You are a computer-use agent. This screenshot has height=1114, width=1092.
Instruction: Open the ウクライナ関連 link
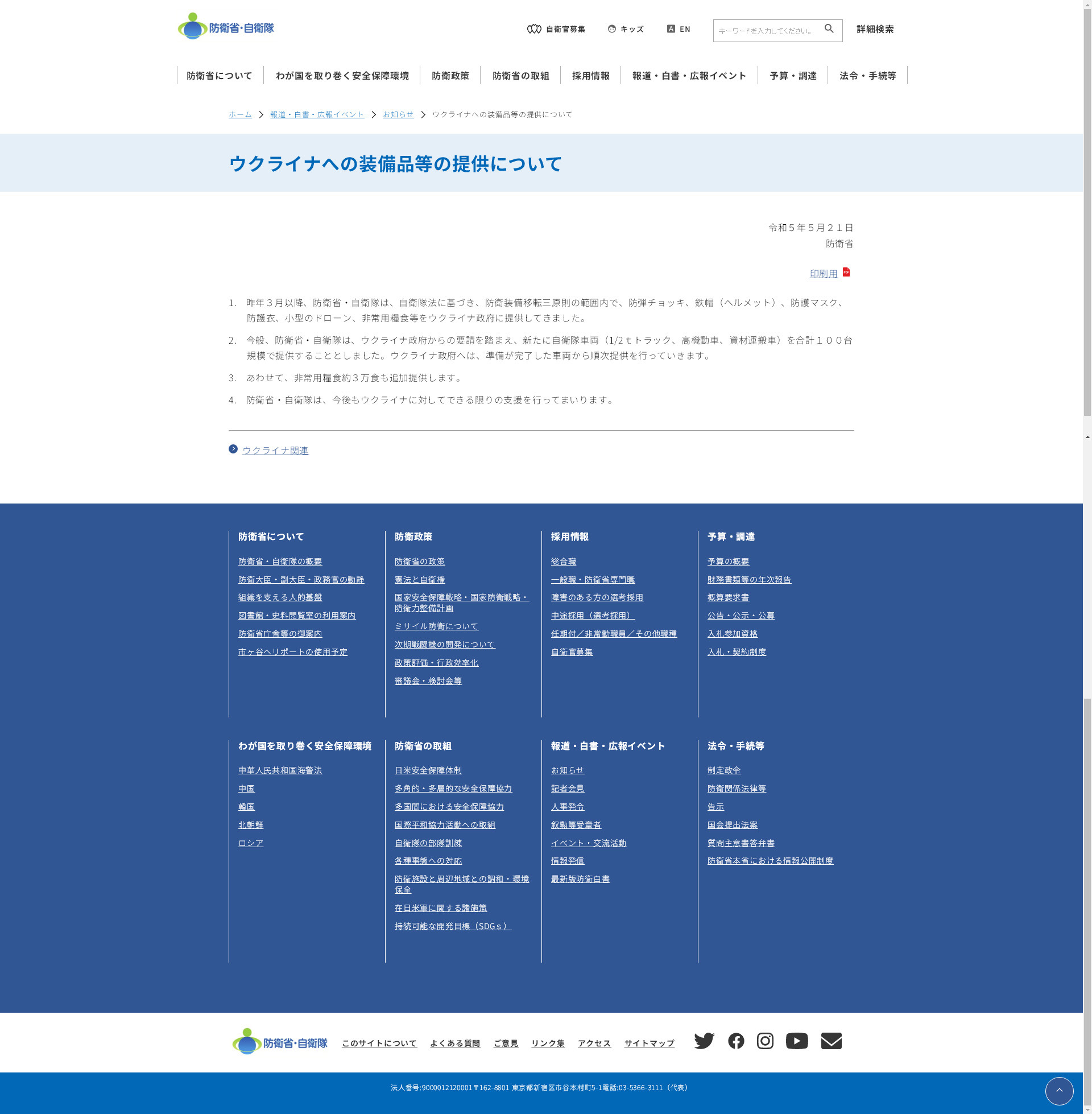tap(275, 450)
